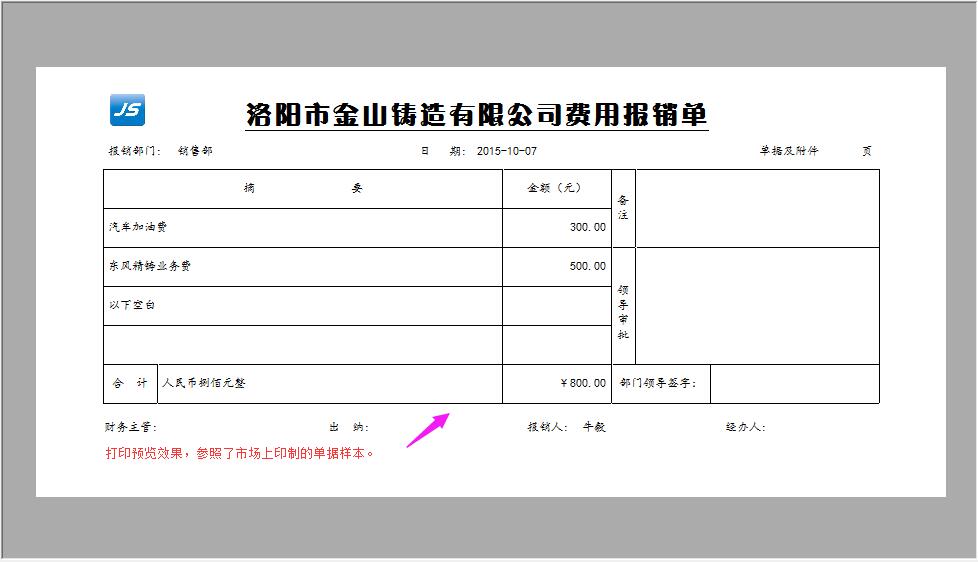Click the 金额（元） column header
Screen dimensions: 978x562
click(556, 188)
